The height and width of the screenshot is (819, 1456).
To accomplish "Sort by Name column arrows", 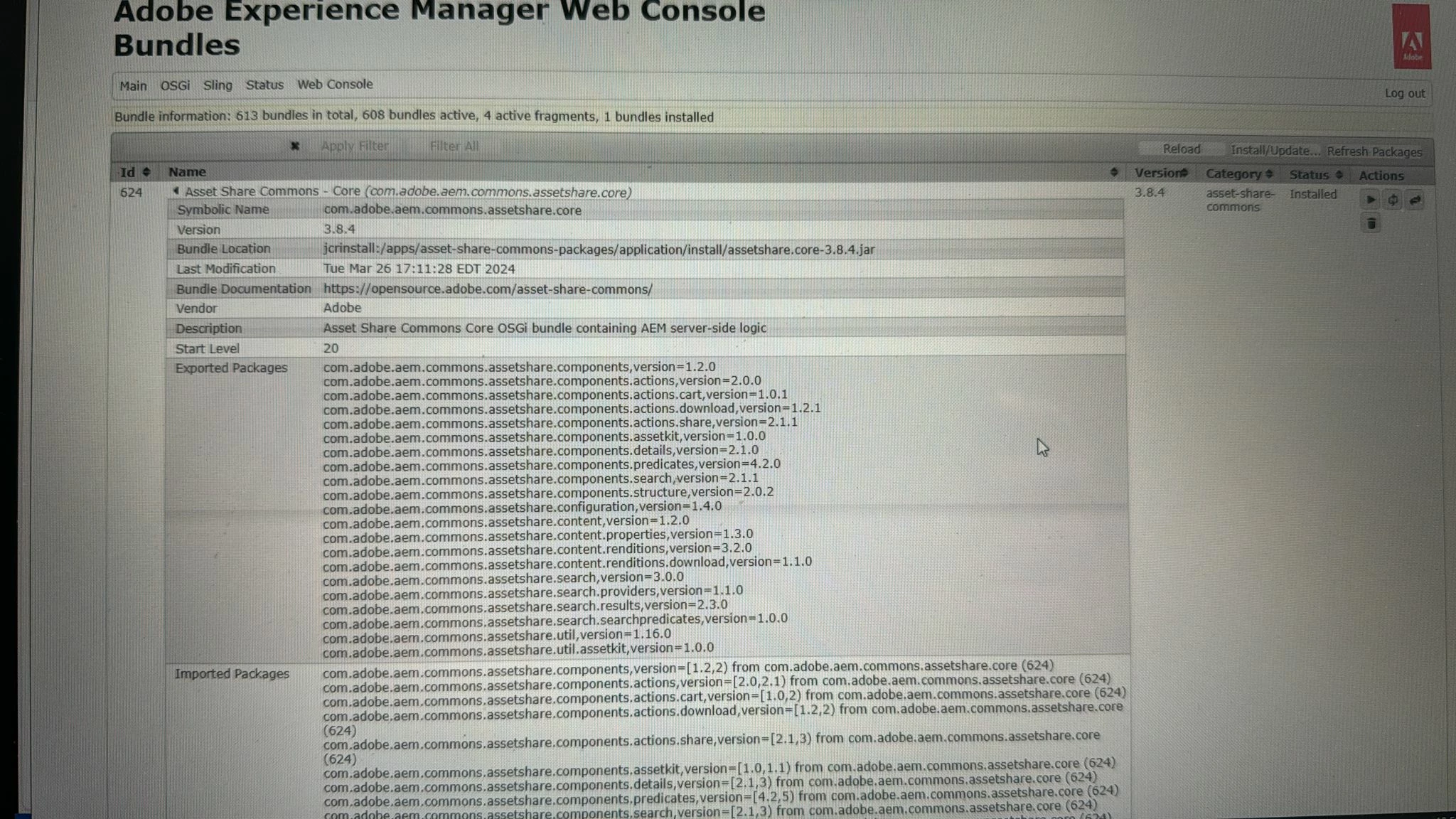I will pos(1113,172).
